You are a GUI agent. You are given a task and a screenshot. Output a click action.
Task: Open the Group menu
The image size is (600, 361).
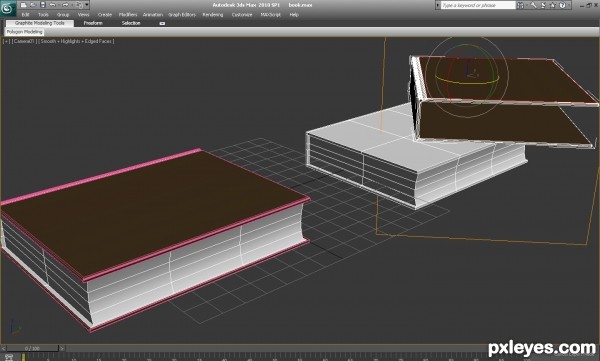(63, 15)
